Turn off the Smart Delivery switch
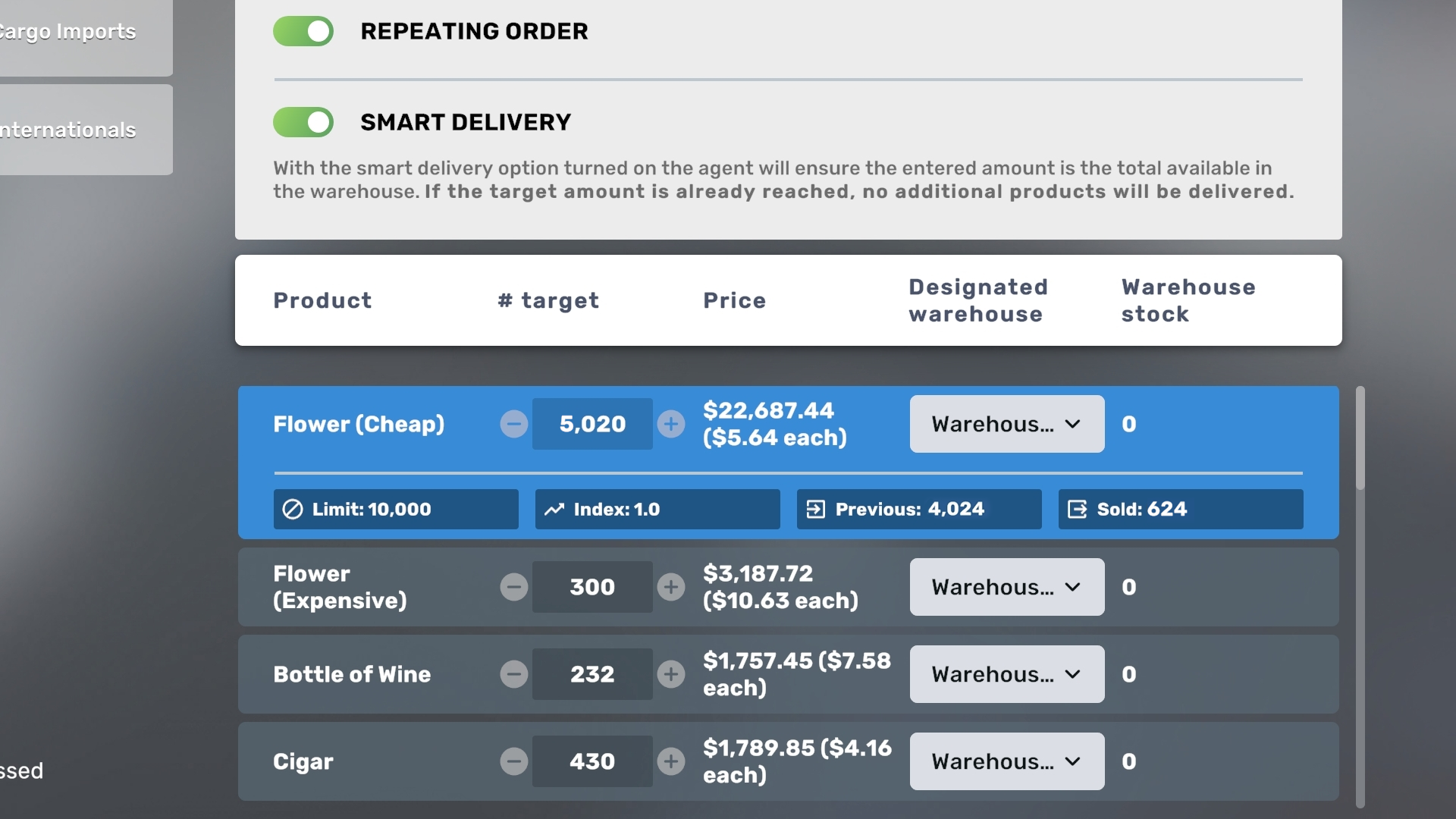The image size is (1456, 819). (x=303, y=122)
